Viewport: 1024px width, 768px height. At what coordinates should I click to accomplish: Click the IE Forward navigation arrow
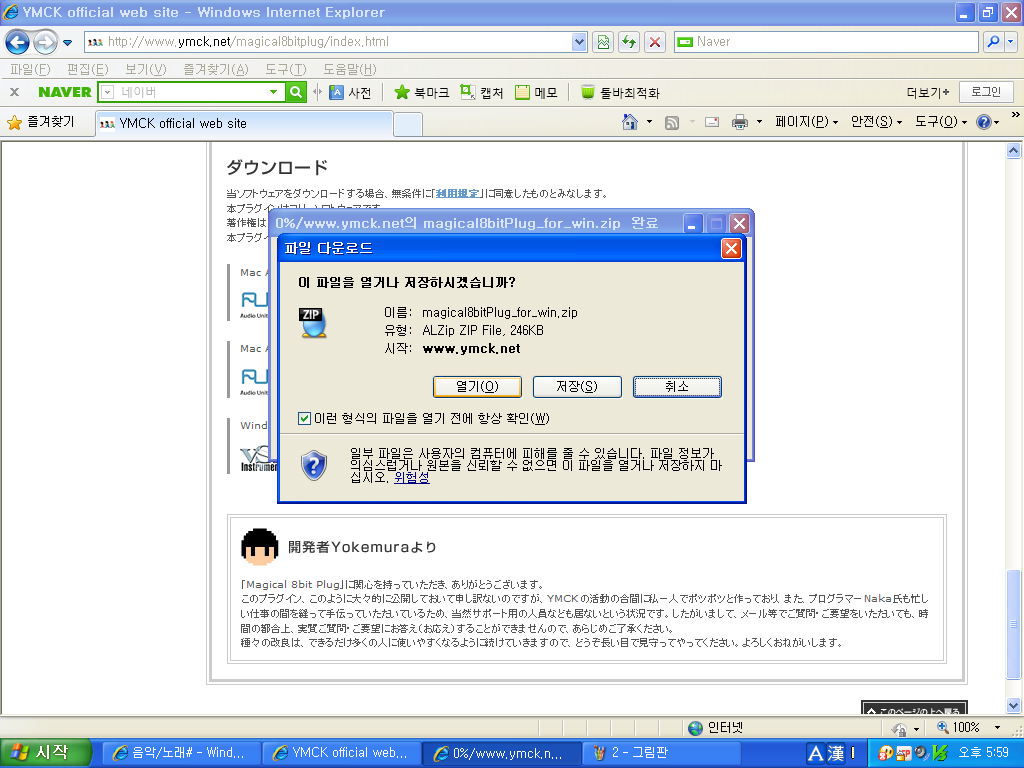pyautogui.click(x=45, y=42)
